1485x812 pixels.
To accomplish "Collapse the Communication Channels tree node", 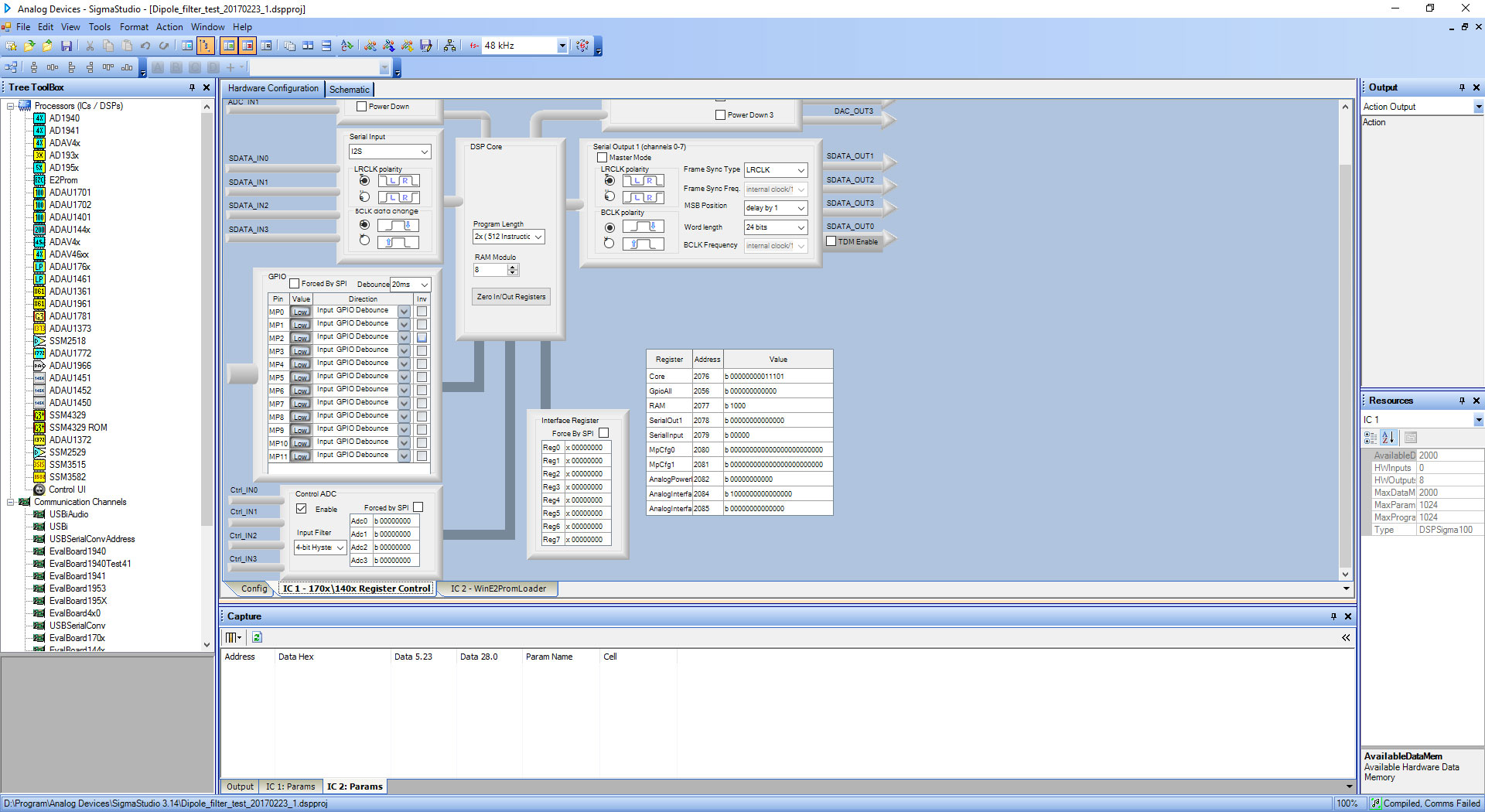I will pyautogui.click(x=11, y=502).
